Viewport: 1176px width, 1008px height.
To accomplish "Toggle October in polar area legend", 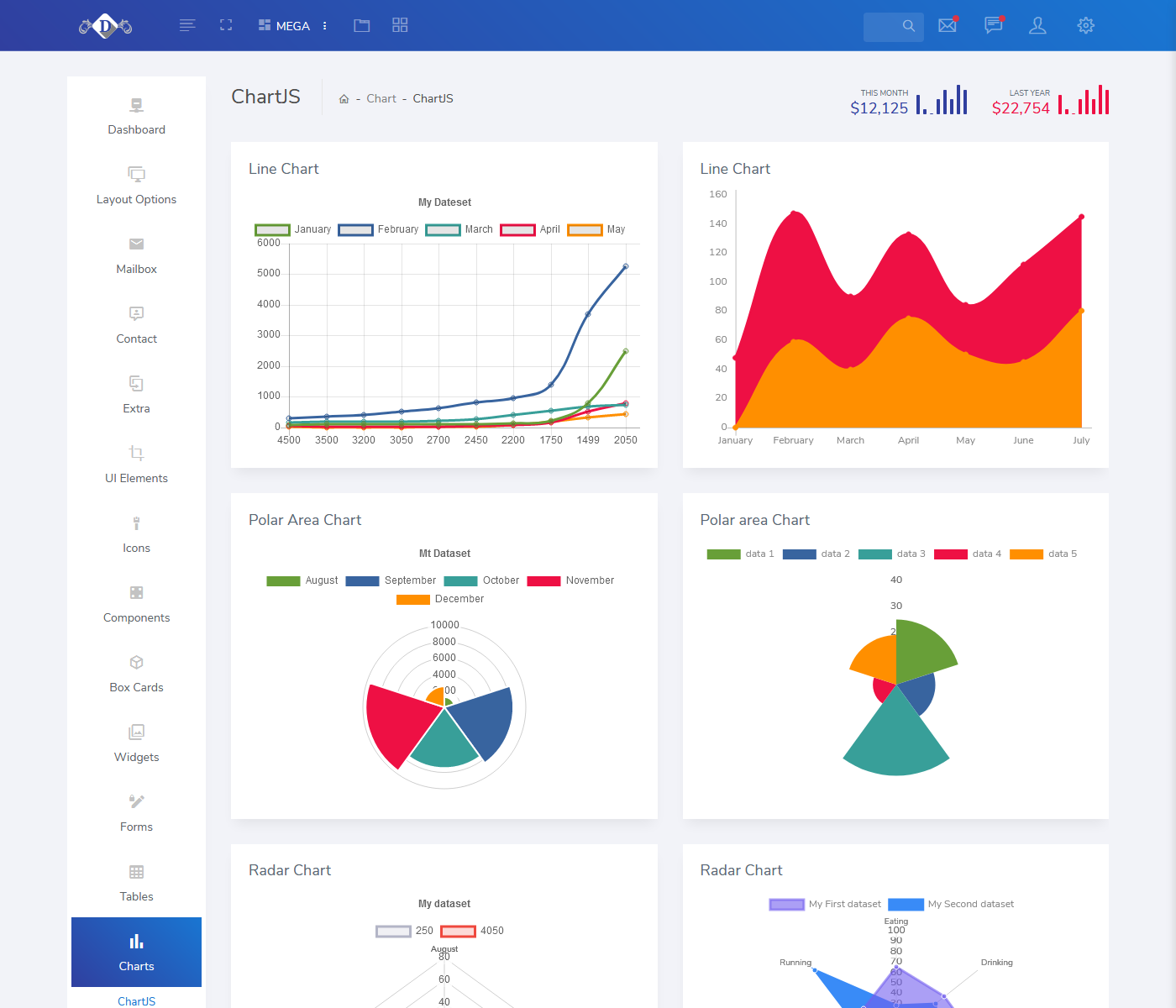I will [481, 580].
